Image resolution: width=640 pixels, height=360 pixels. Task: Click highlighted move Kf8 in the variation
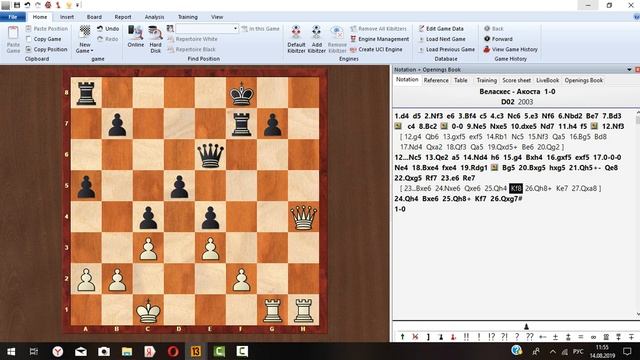516,189
